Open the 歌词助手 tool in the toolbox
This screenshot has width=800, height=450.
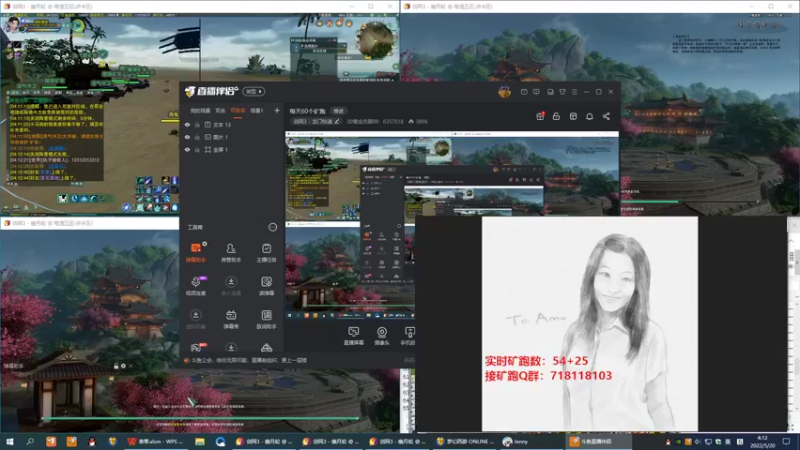pos(266,318)
